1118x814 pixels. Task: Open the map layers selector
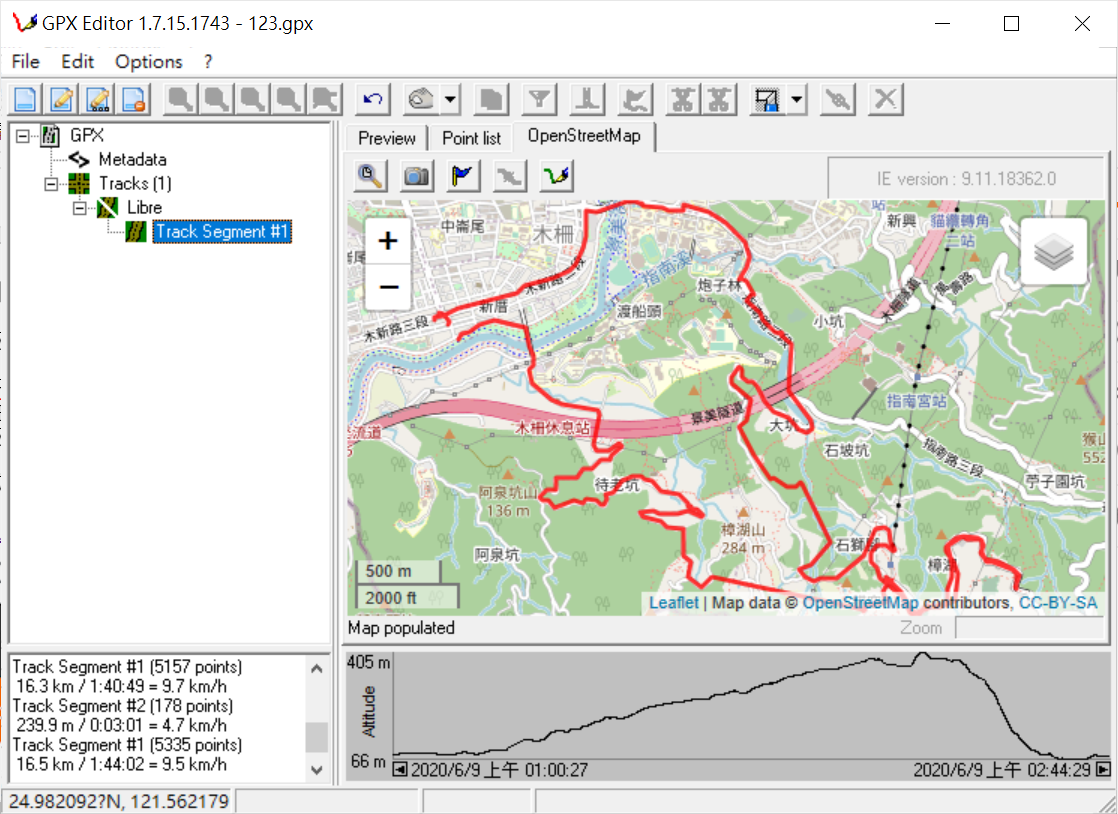1054,252
